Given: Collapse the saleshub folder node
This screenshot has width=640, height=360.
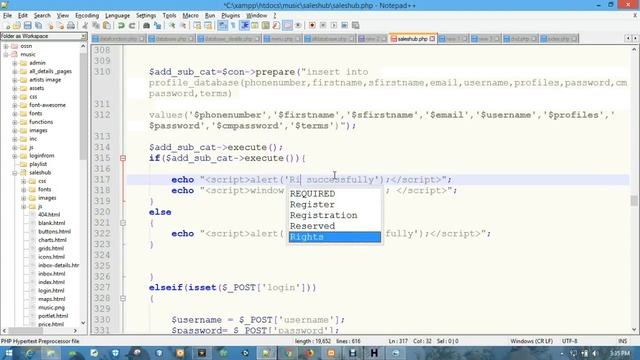Looking at the screenshot, I should point(15,173).
